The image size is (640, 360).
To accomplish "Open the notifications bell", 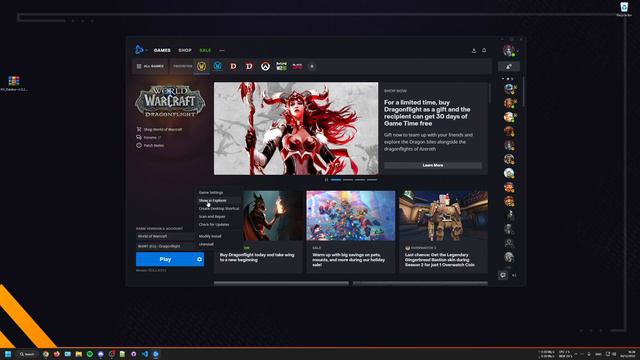I will point(484,50).
